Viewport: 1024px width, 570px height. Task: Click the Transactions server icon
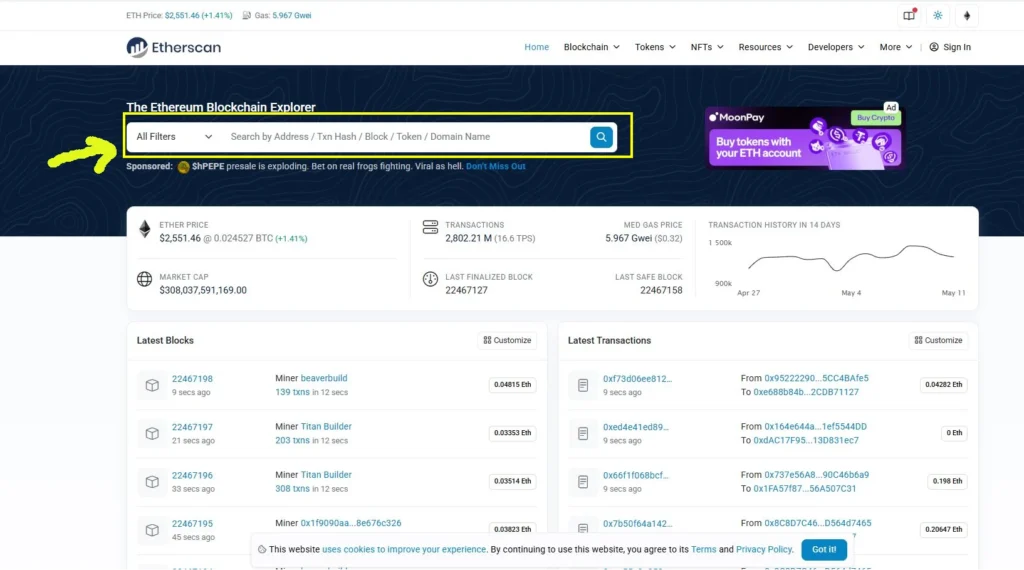click(430, 227)
